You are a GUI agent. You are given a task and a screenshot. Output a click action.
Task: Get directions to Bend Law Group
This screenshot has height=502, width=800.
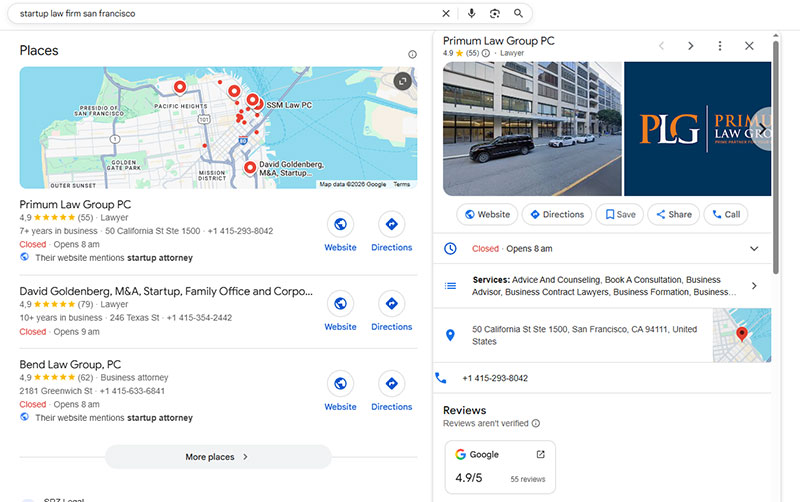click(391, 384)
